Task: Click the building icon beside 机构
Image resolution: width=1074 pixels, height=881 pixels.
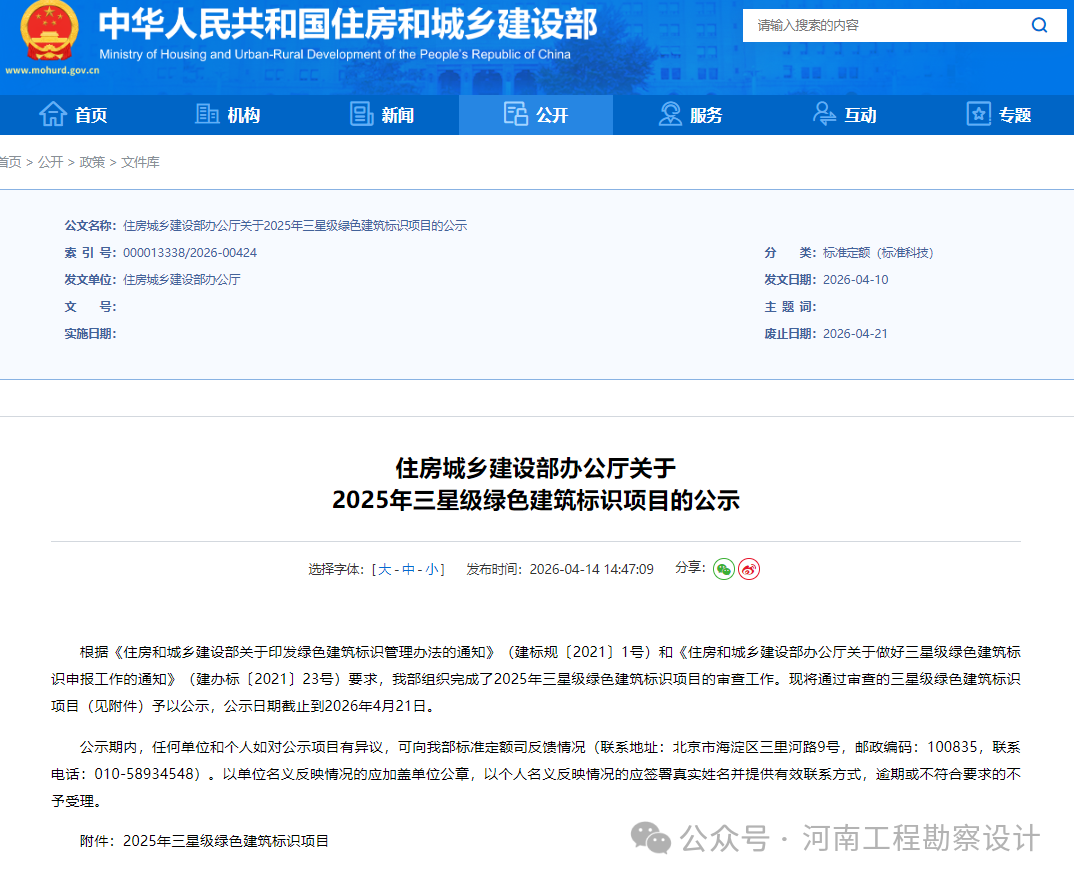Action: tap(206, 114)
